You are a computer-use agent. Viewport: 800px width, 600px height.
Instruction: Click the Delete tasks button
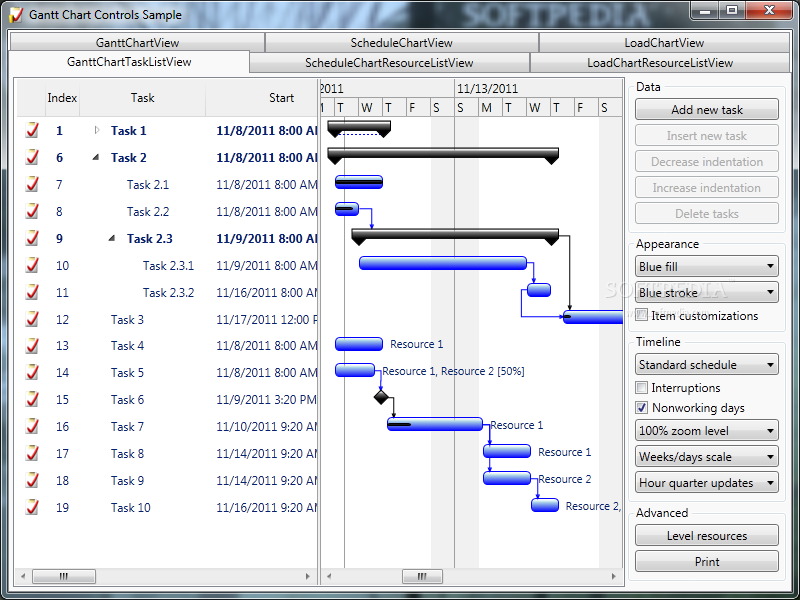[707, 213]
